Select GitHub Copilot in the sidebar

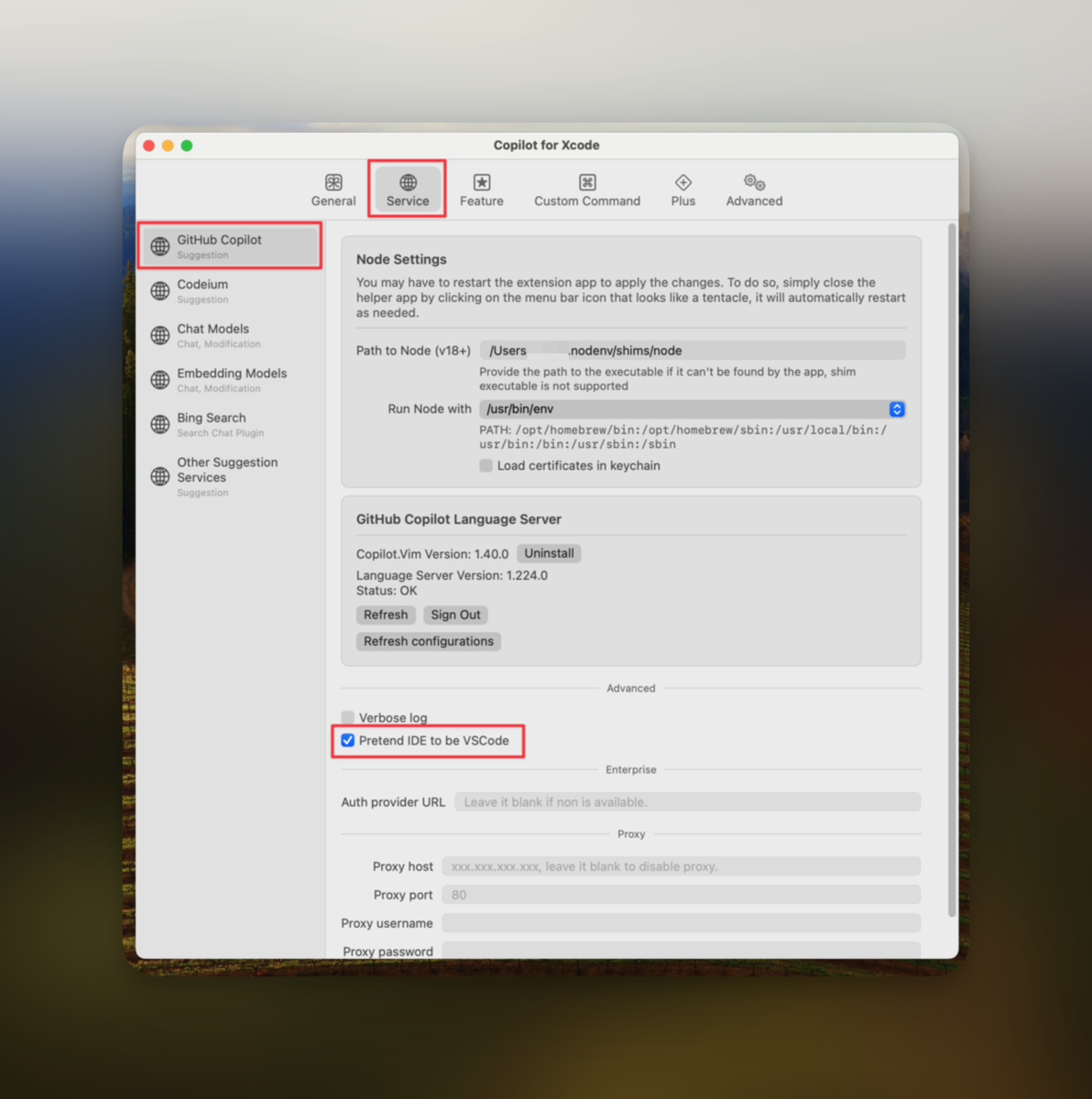point(230,246)
